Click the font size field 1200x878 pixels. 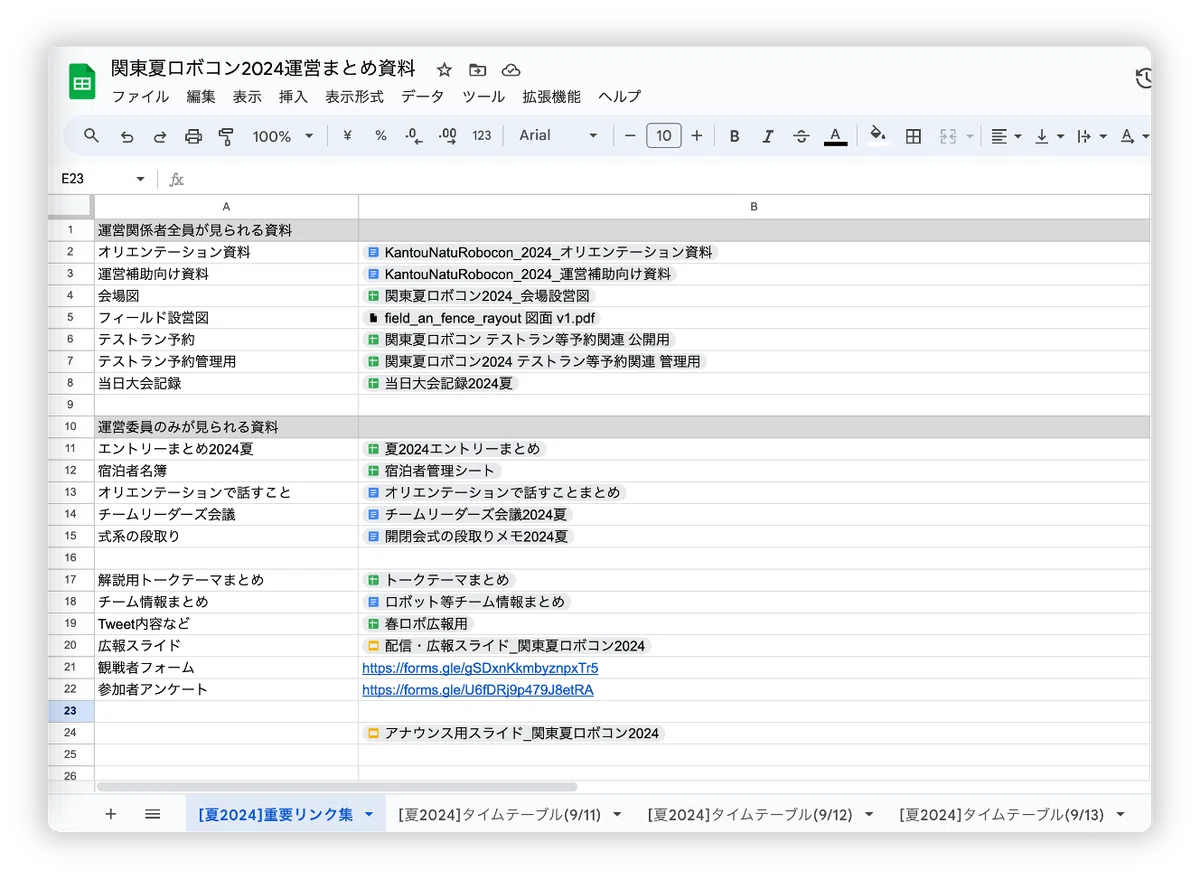tap(664, 136)
